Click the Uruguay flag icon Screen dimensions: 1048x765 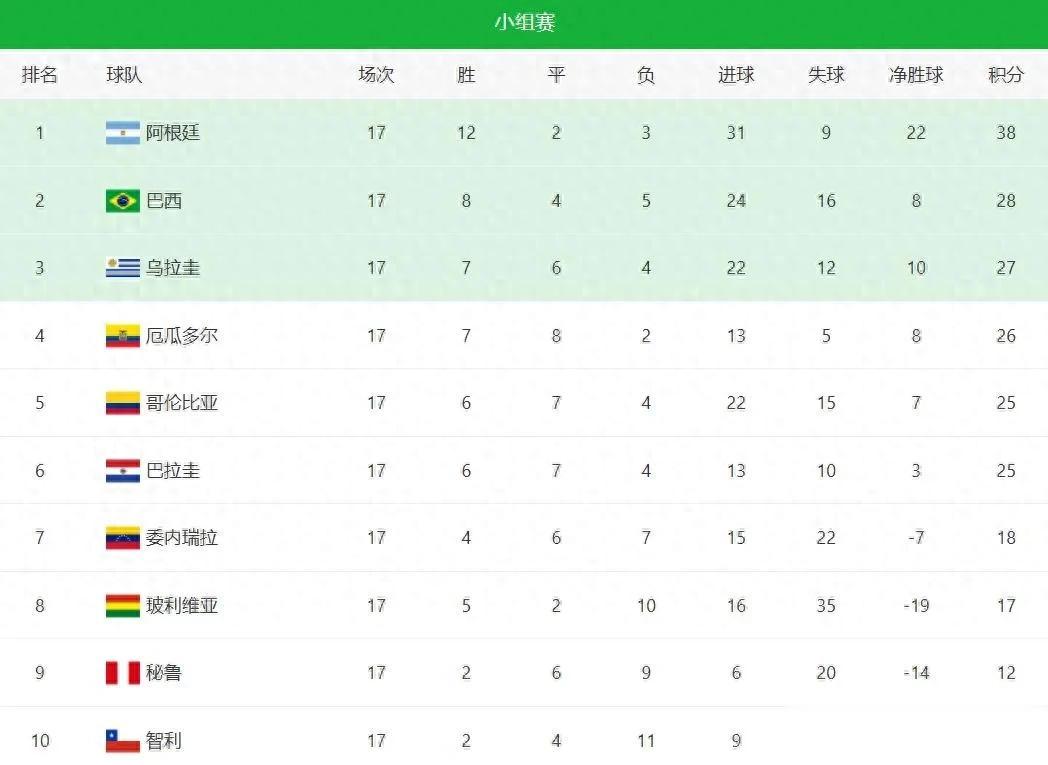[123, 268]
